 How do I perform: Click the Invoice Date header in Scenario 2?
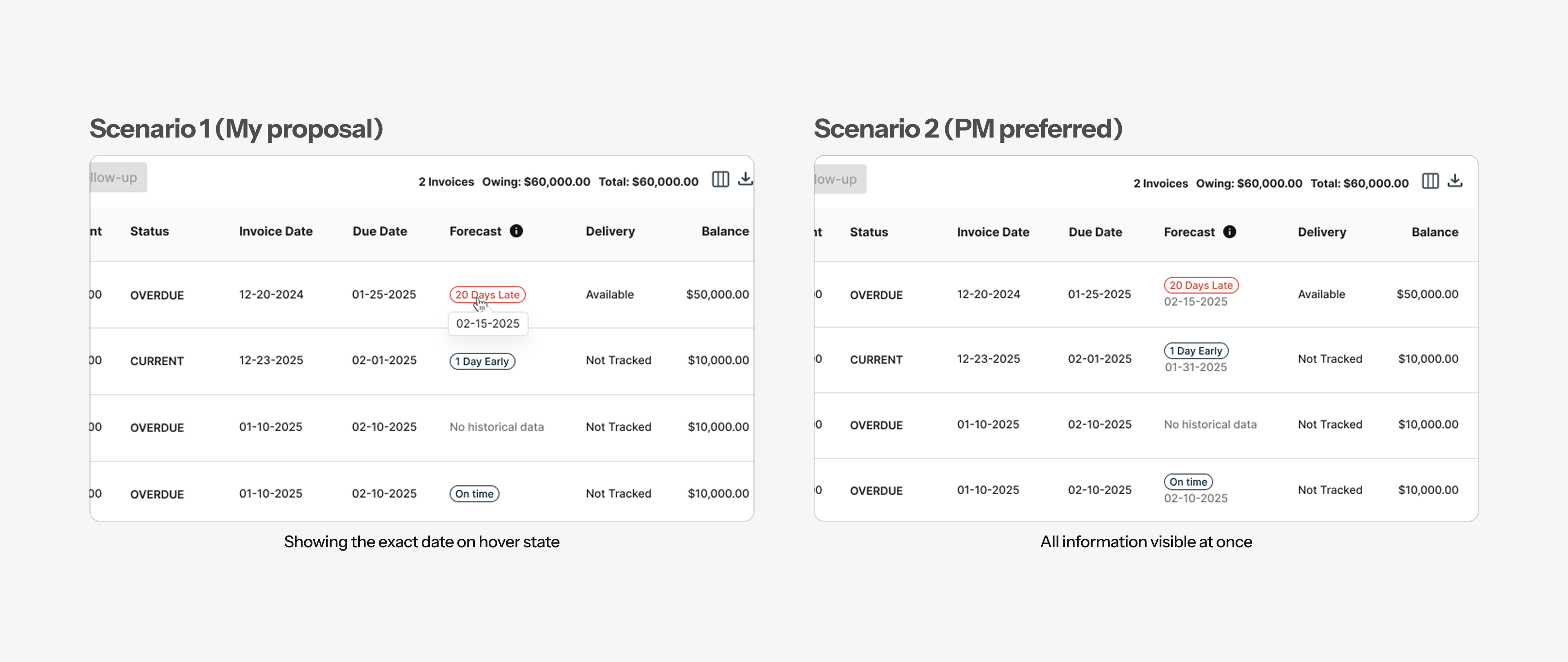click(x=992, y=232)
